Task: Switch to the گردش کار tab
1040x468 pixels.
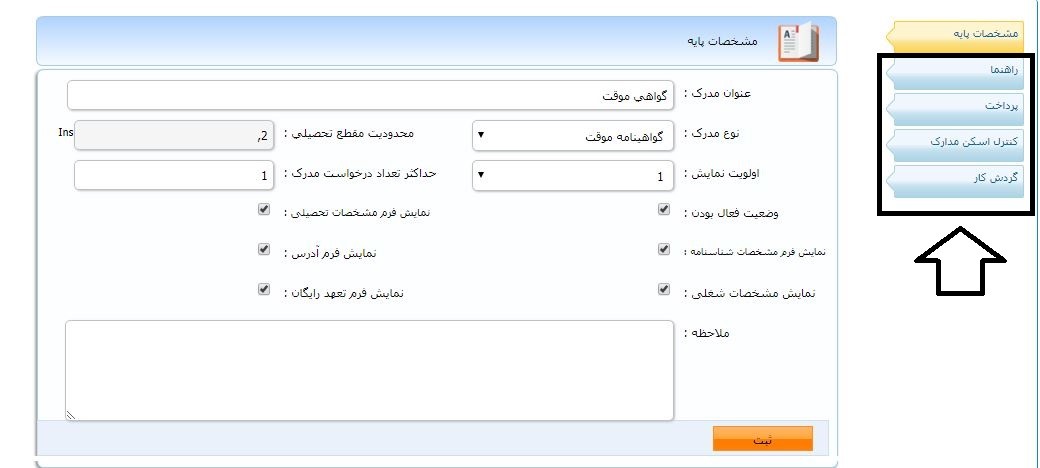Action: (956, 179)
